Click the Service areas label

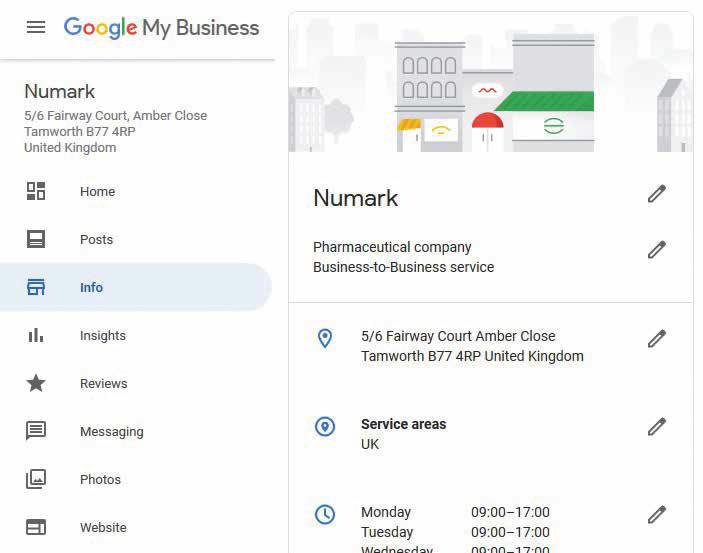pos(404,424)
